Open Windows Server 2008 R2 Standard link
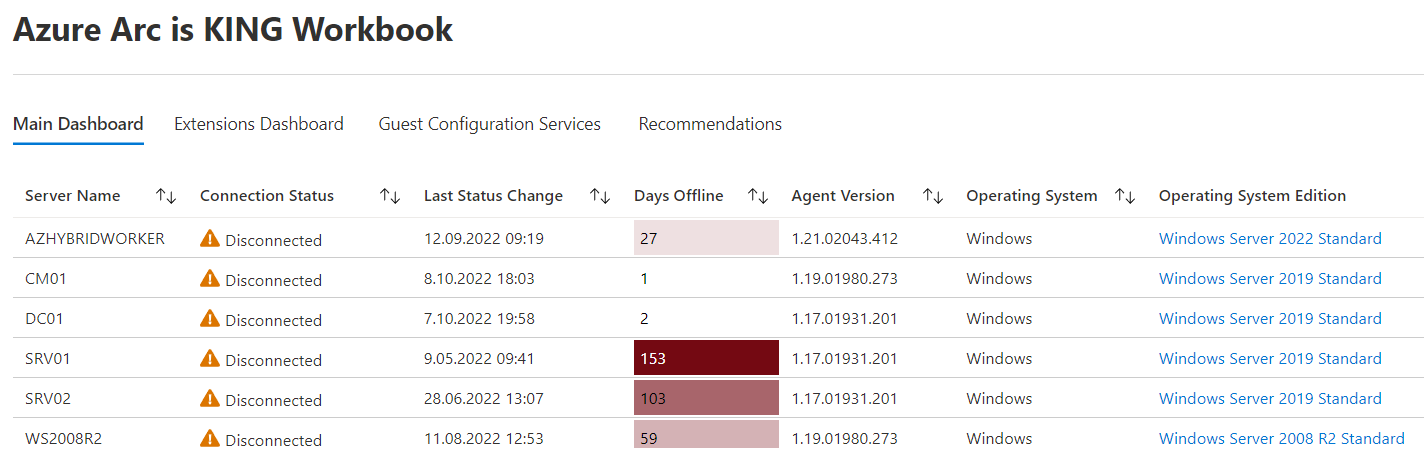The image size is (1424, 458). (x=1282, y=439)
